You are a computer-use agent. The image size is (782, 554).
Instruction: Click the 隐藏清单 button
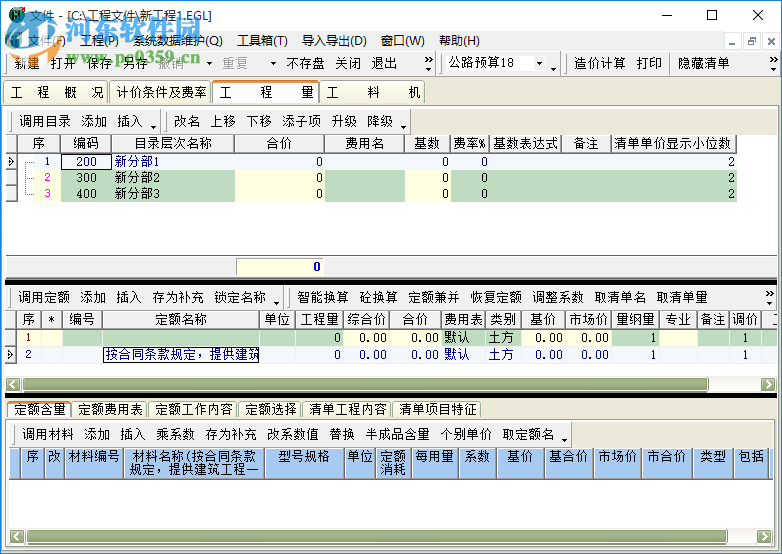[703, 63]
